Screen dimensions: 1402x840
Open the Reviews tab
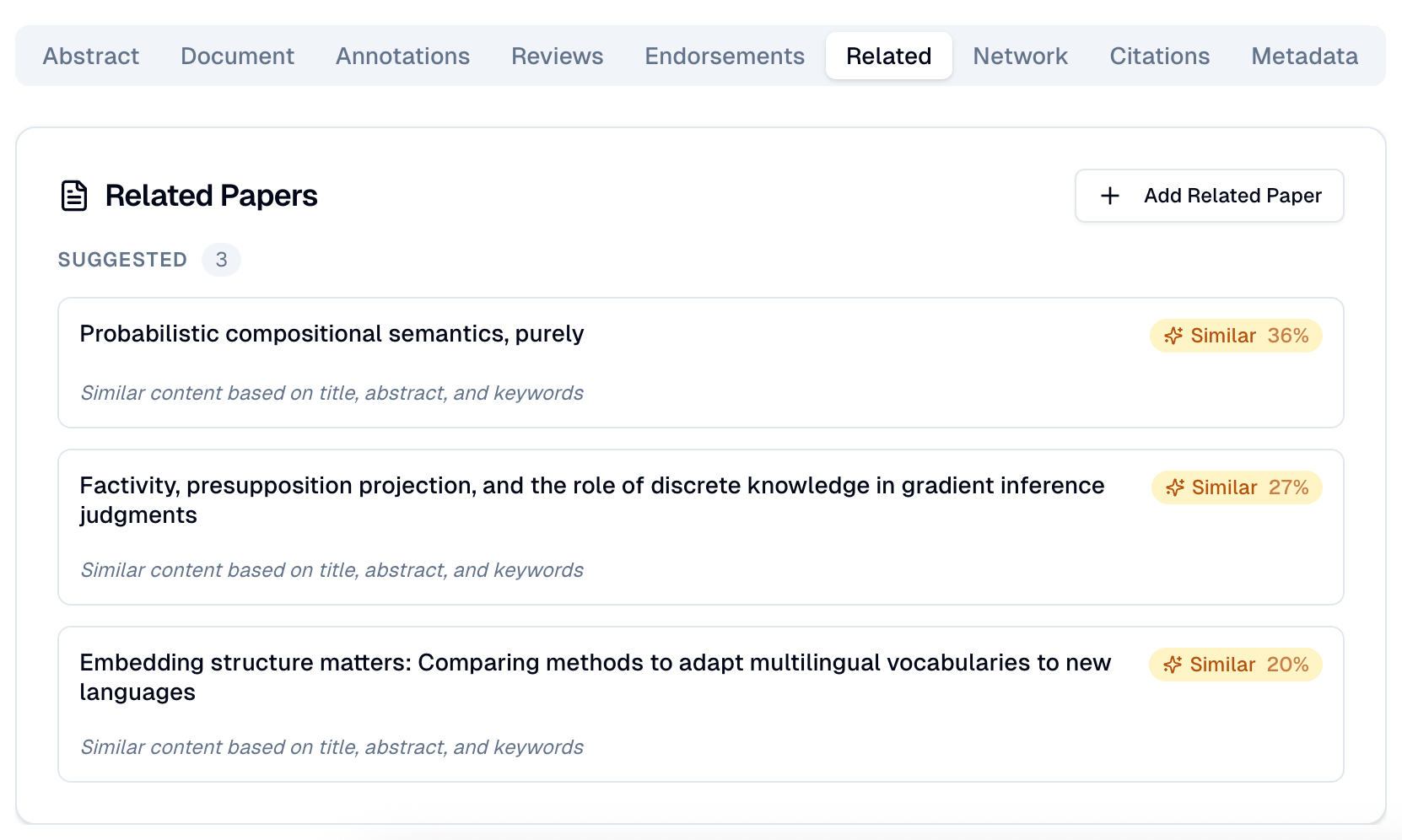click(557, 56)
